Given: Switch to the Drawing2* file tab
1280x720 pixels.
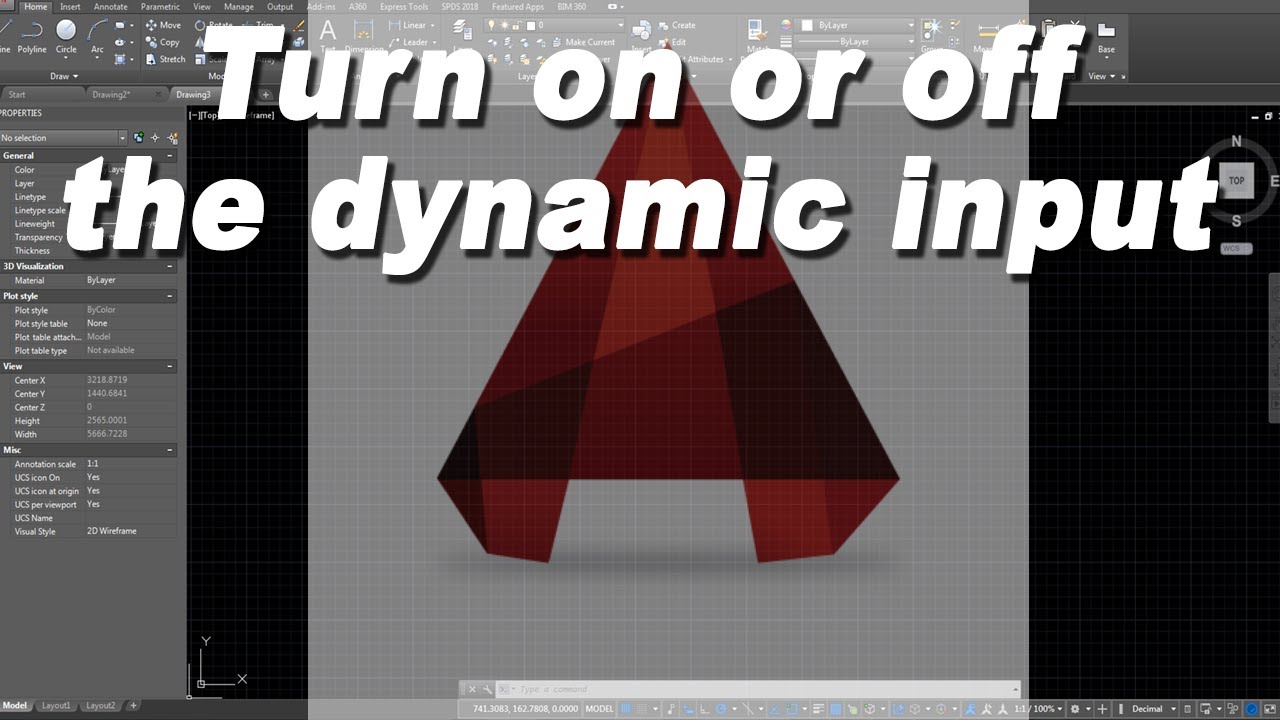Looking at the screenshot, I should pyautogui.click(x=111, y=95).
